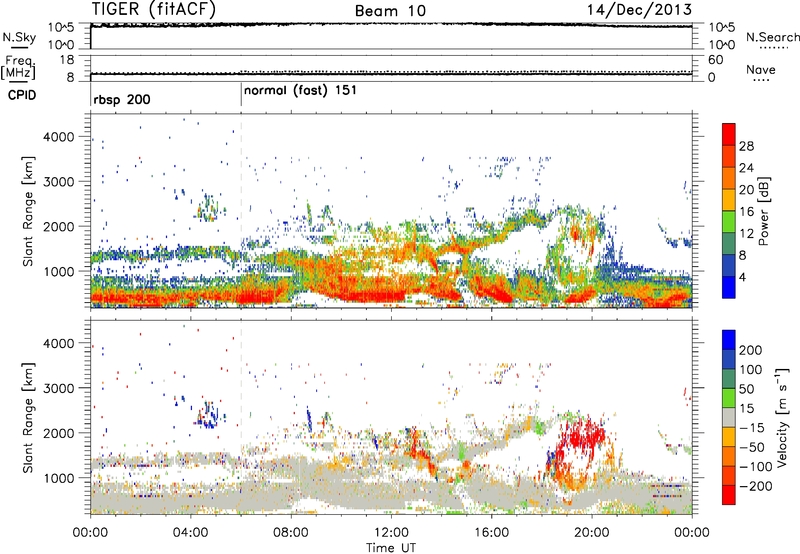This screenshot has width=800, height=554.
Task: Click the velocity value '200' on the color bar
Action: pos(749,350)
